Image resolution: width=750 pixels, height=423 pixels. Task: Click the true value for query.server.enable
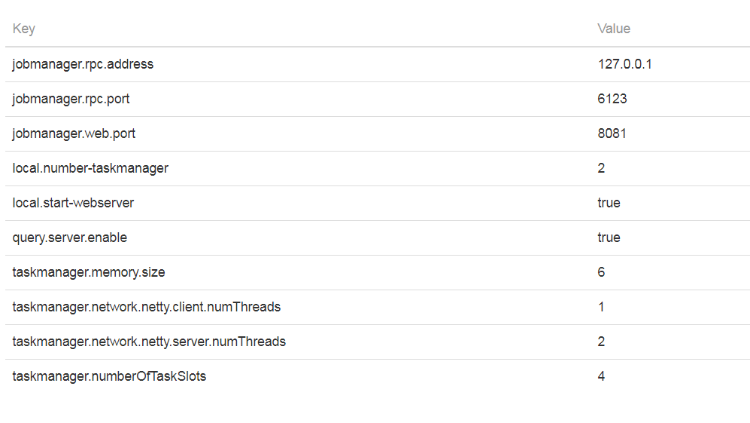pos(609,237)
